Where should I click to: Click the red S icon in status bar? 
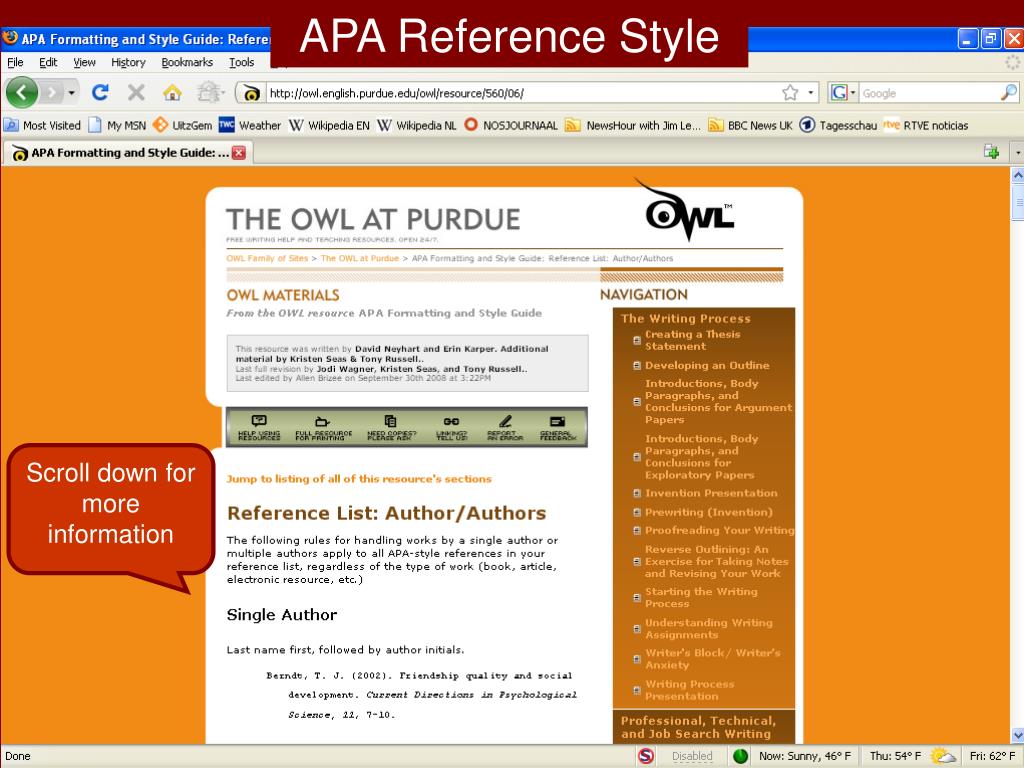click(646, 756)
